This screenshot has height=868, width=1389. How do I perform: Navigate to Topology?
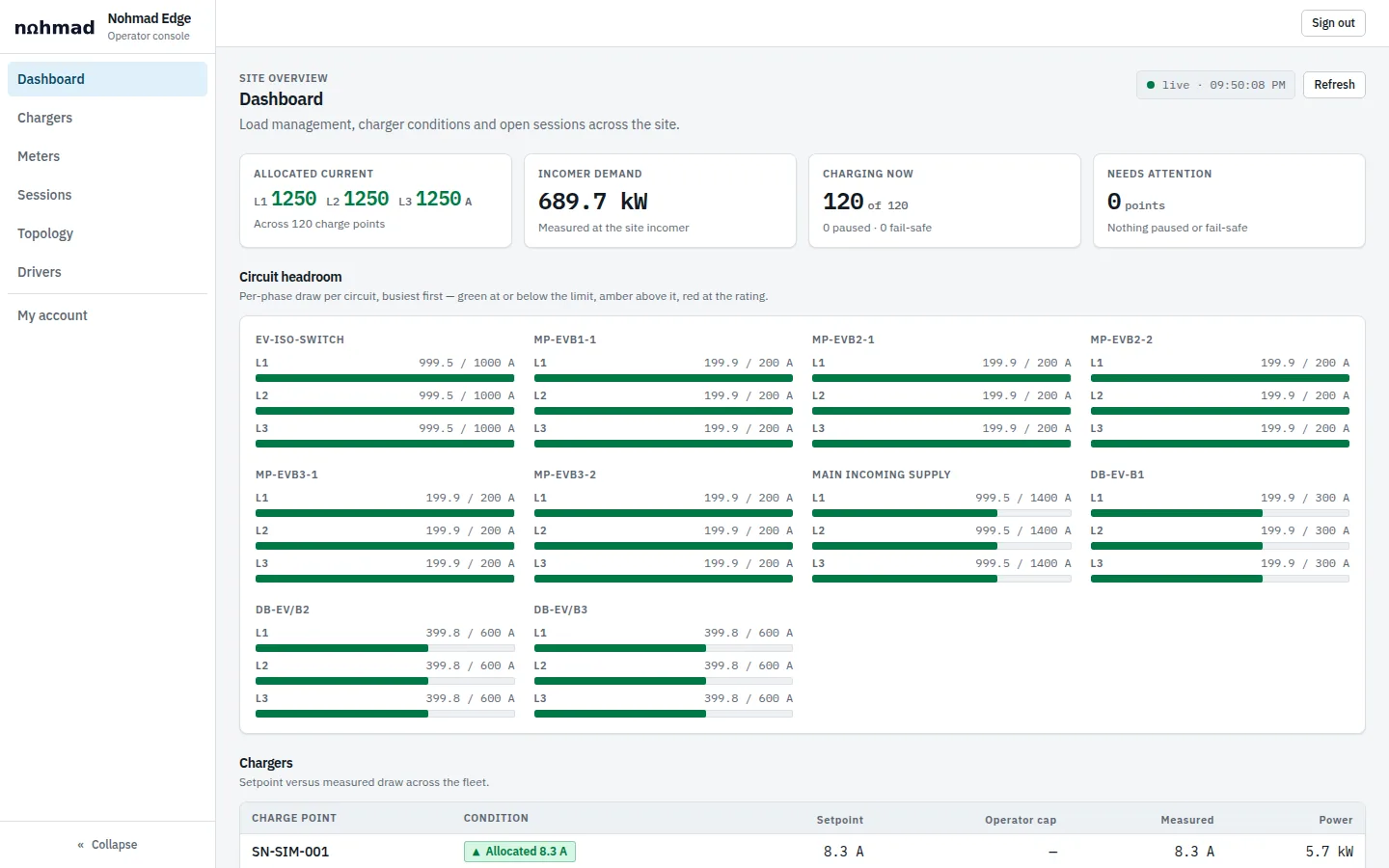point(107,233)
